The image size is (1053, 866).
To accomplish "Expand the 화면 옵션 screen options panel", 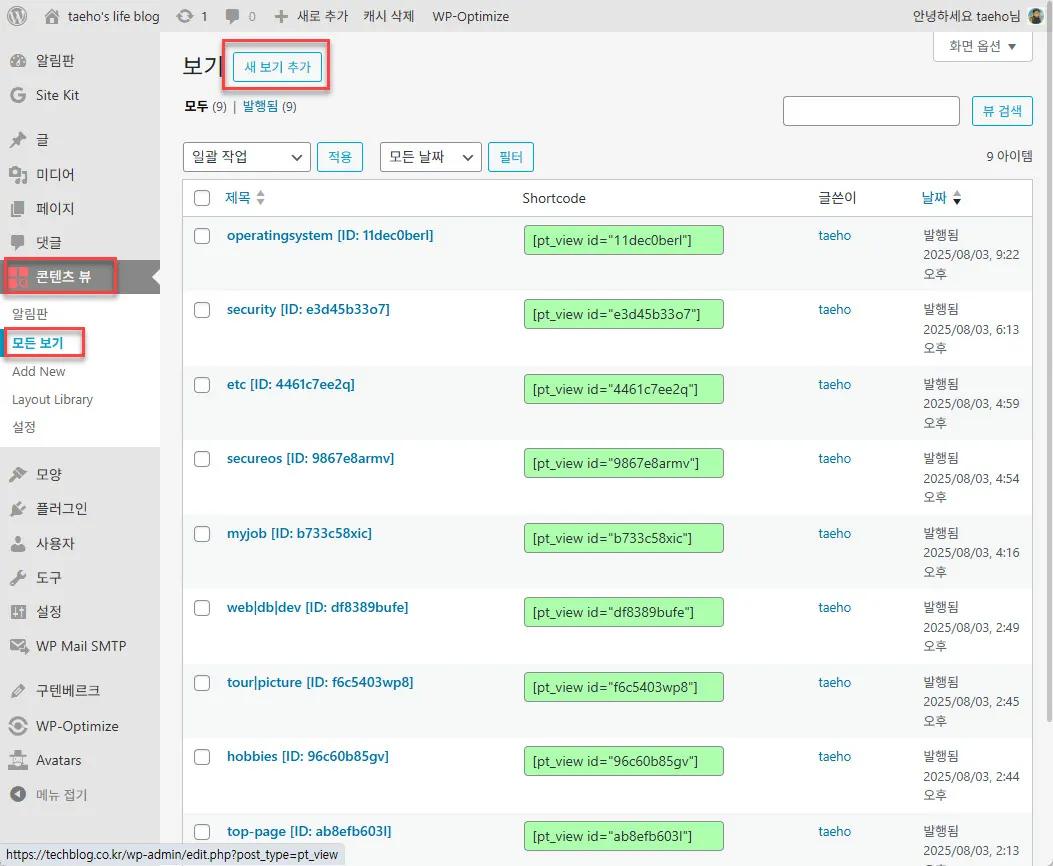I will [982, 46].
